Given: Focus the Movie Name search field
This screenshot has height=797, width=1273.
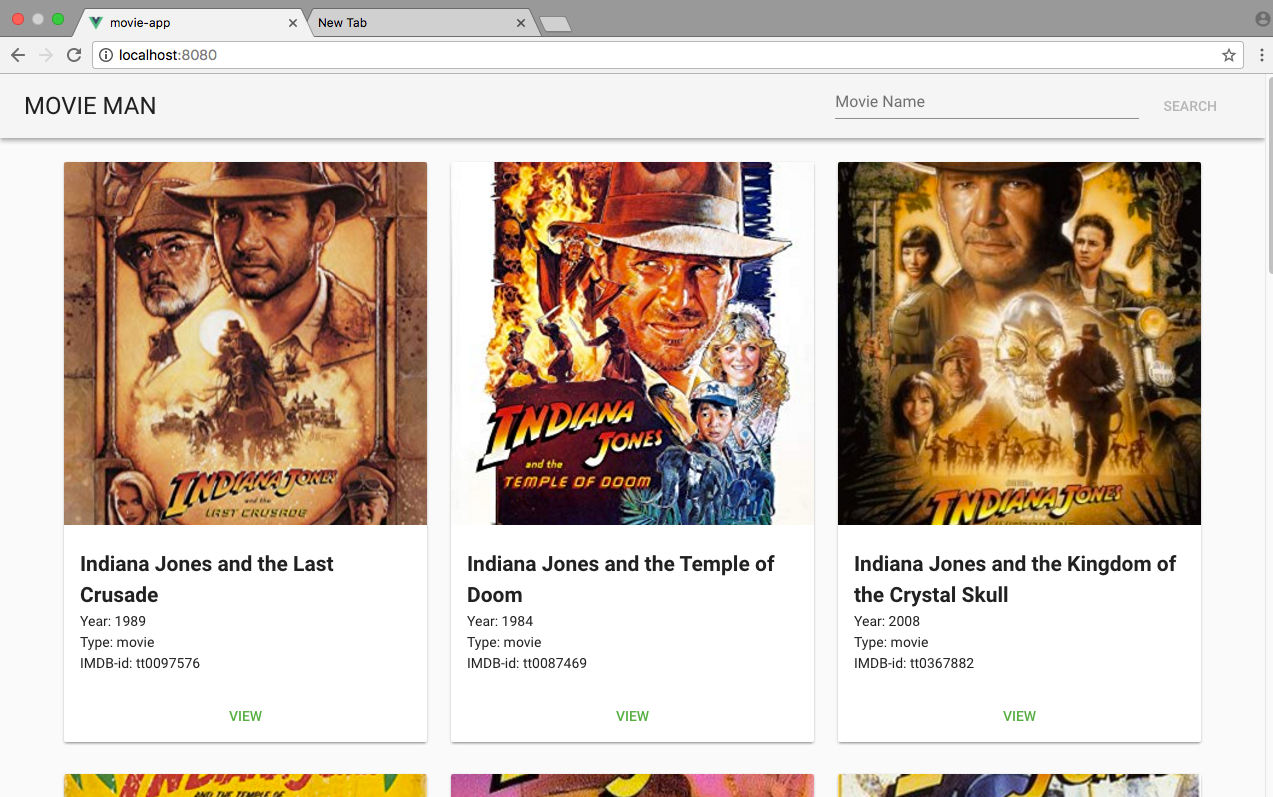Looking at the screenshot, I should 987,102.
